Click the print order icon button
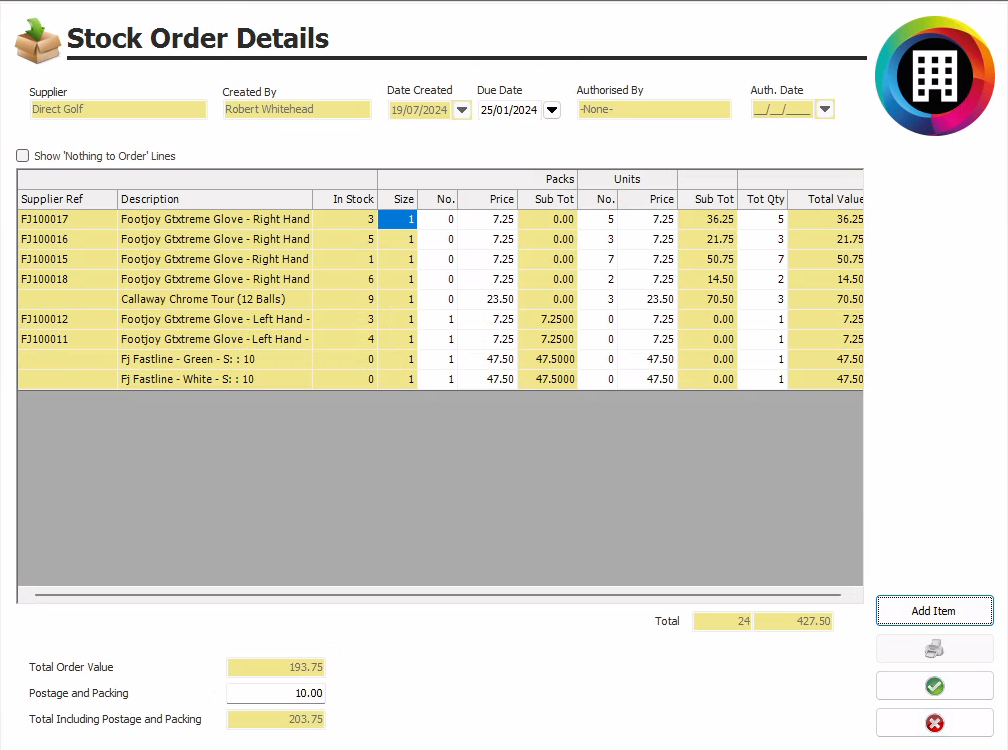 point(934,648)
